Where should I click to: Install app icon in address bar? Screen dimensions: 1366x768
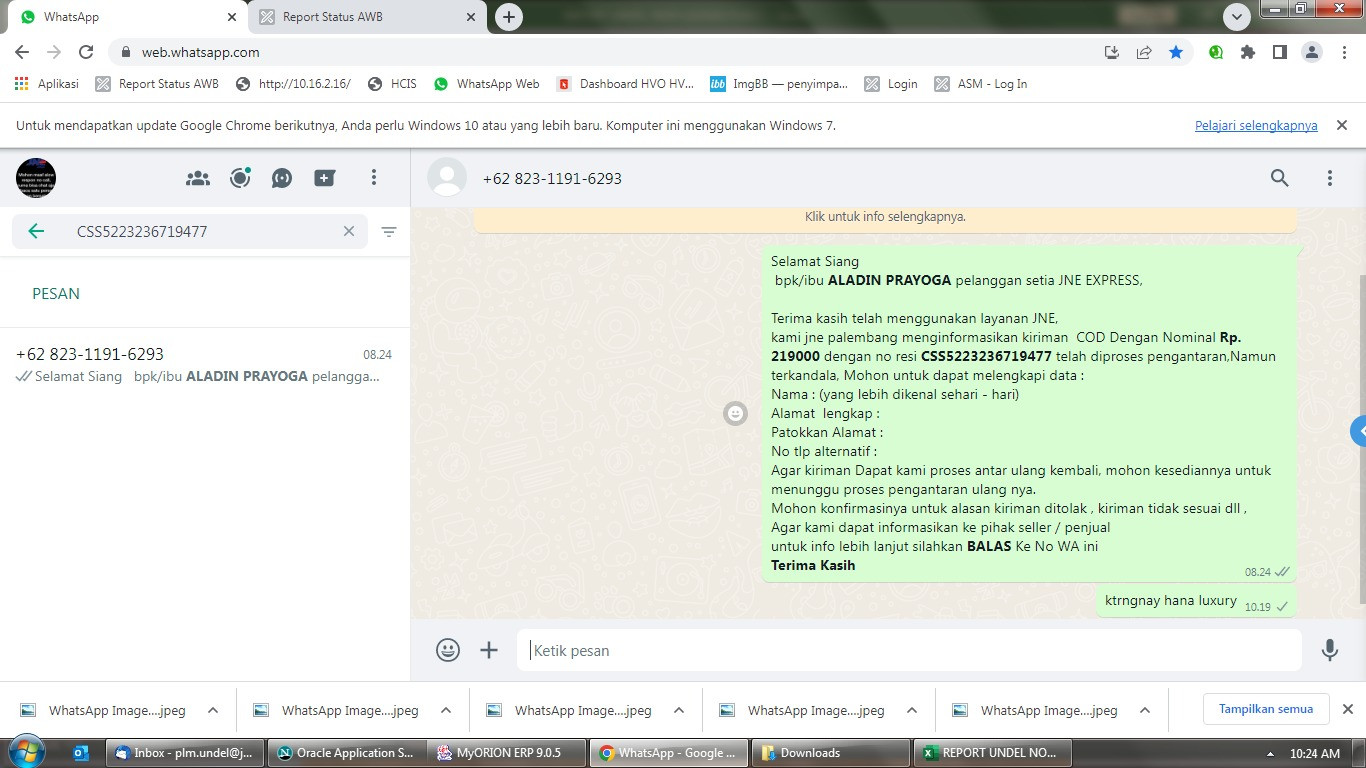tap(1112, 52)
